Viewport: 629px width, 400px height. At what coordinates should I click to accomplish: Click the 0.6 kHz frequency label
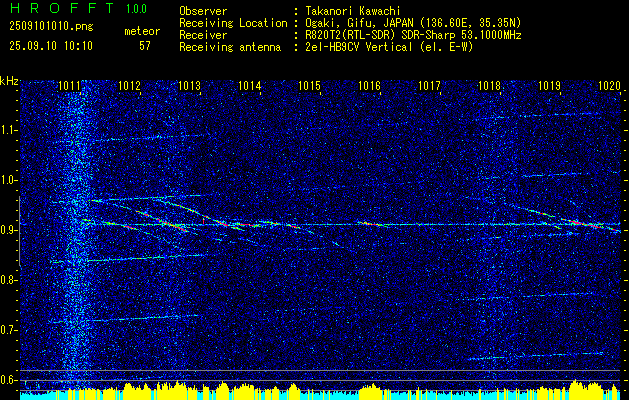tap(9, 380)
